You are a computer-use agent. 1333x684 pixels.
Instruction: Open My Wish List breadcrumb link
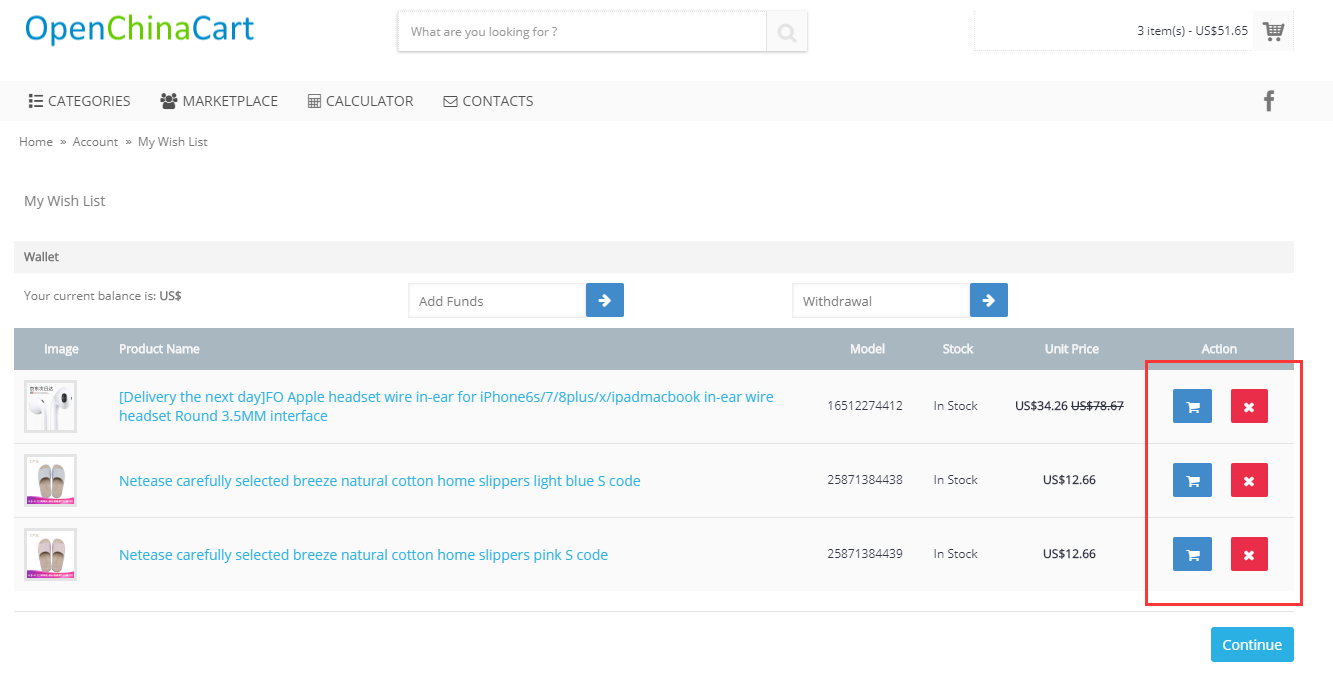coord(173,142)
